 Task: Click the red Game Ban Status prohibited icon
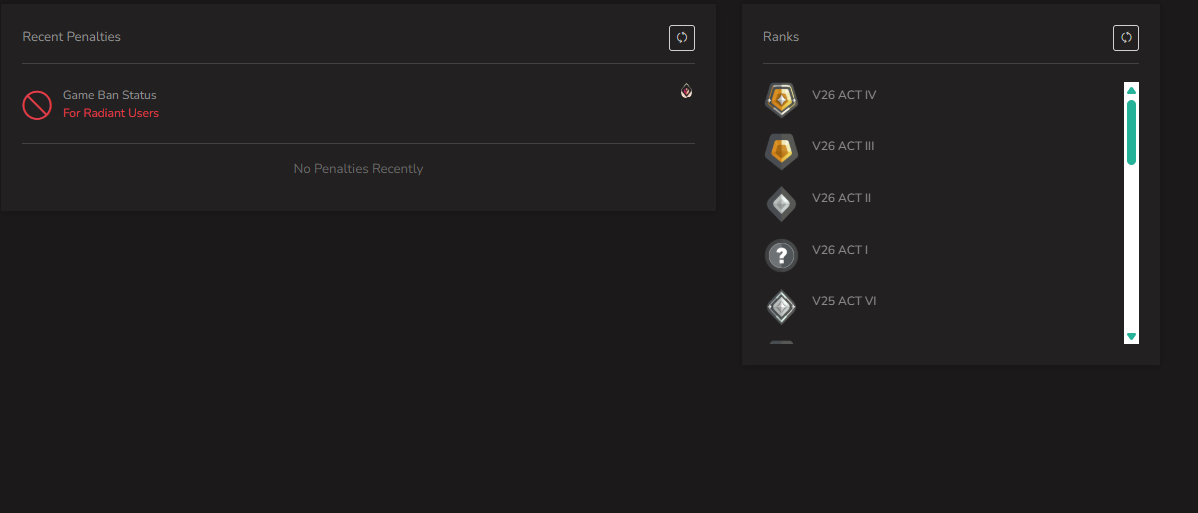pos(37,105)
